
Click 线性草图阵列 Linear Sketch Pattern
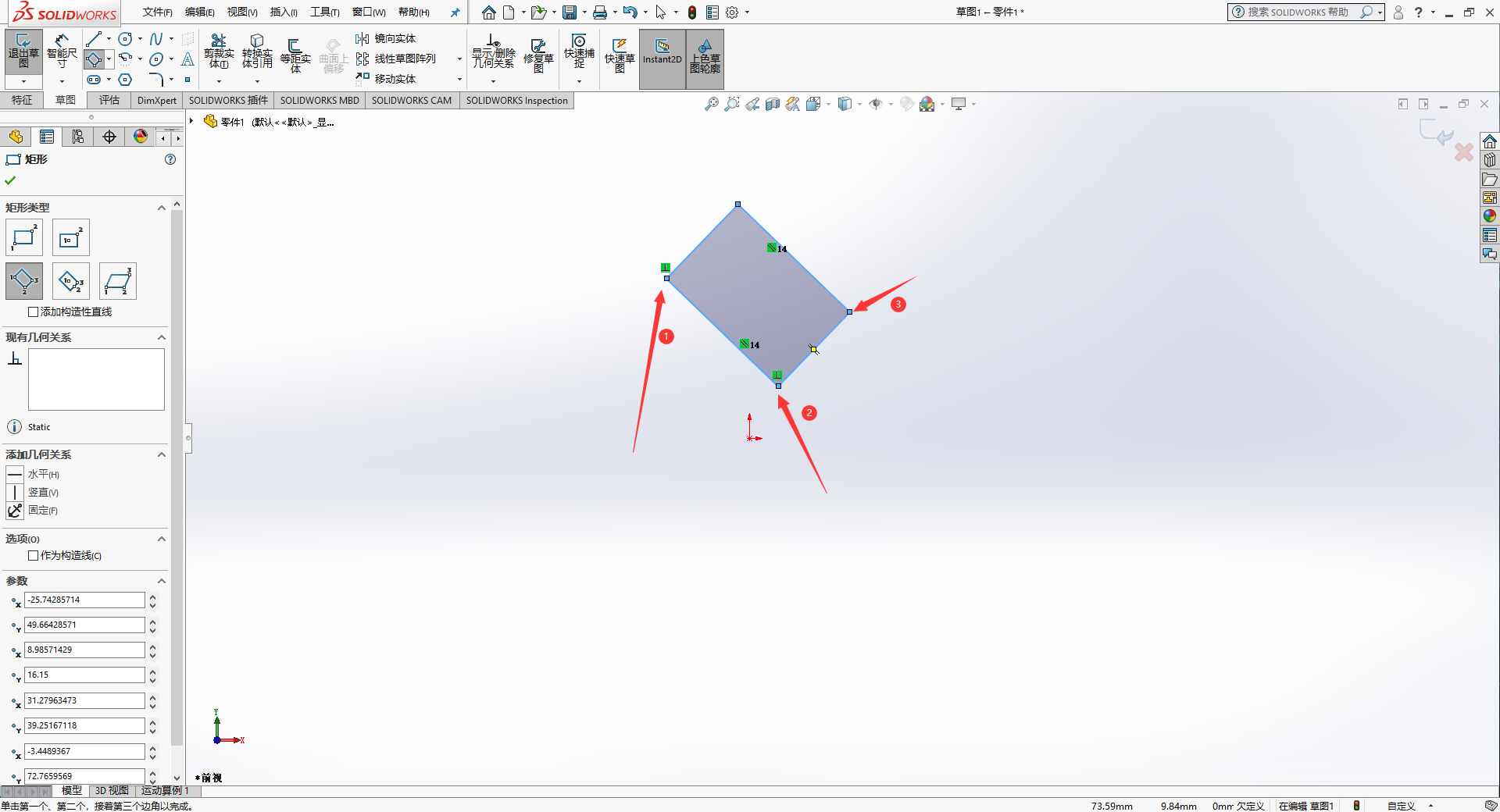[x=396, y=59]
